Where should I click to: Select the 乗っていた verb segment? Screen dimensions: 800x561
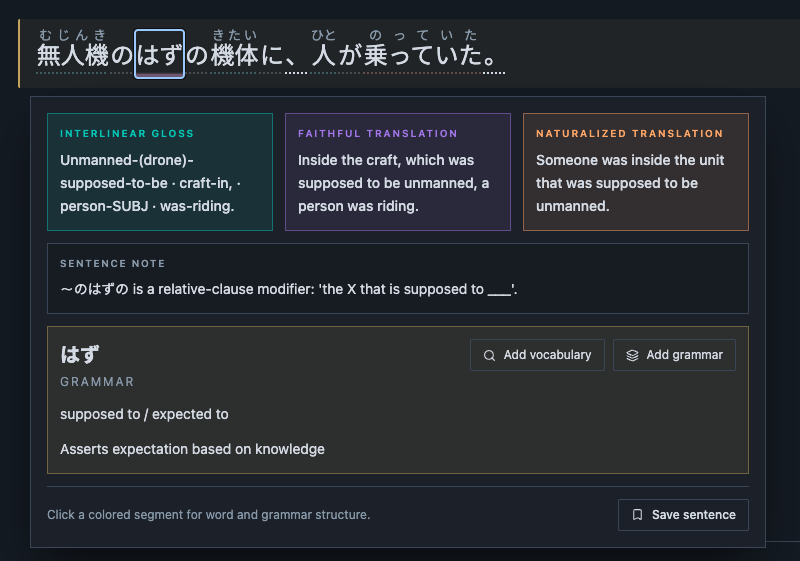click(423, 55)
